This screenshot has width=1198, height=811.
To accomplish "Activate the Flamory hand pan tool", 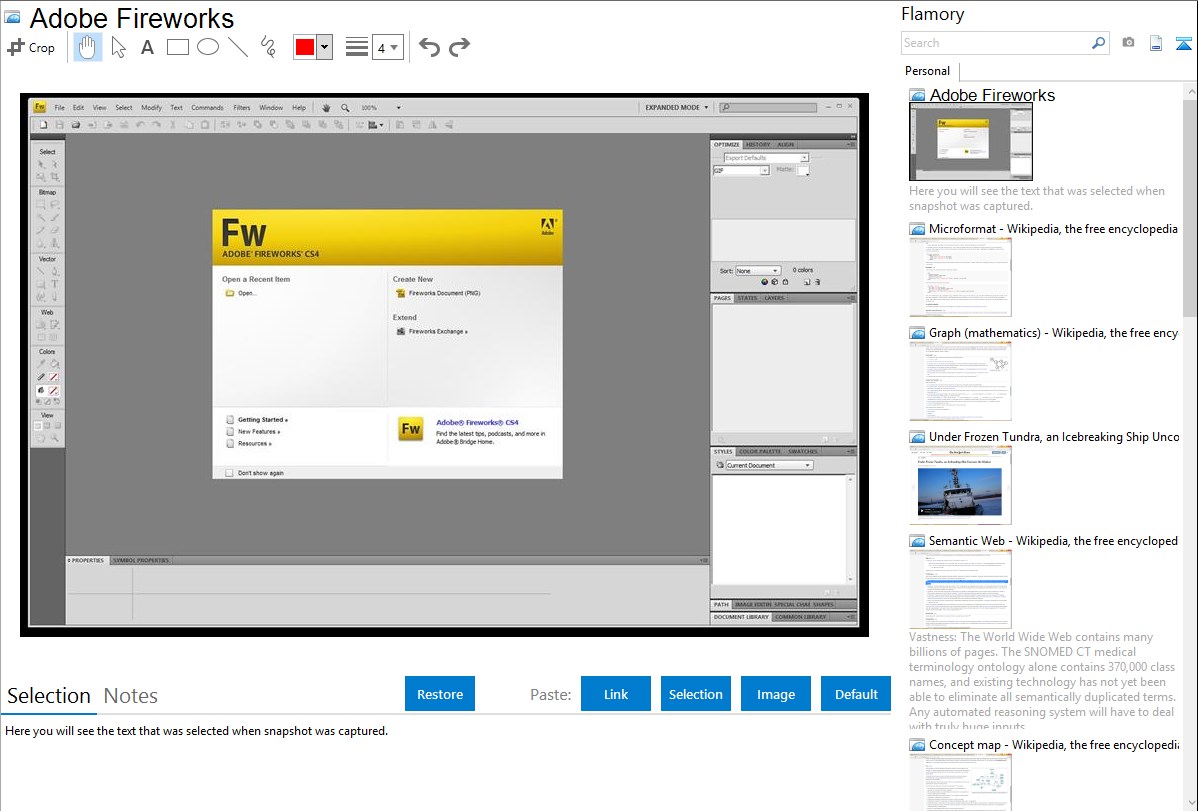I will click(x=87, y=47).
